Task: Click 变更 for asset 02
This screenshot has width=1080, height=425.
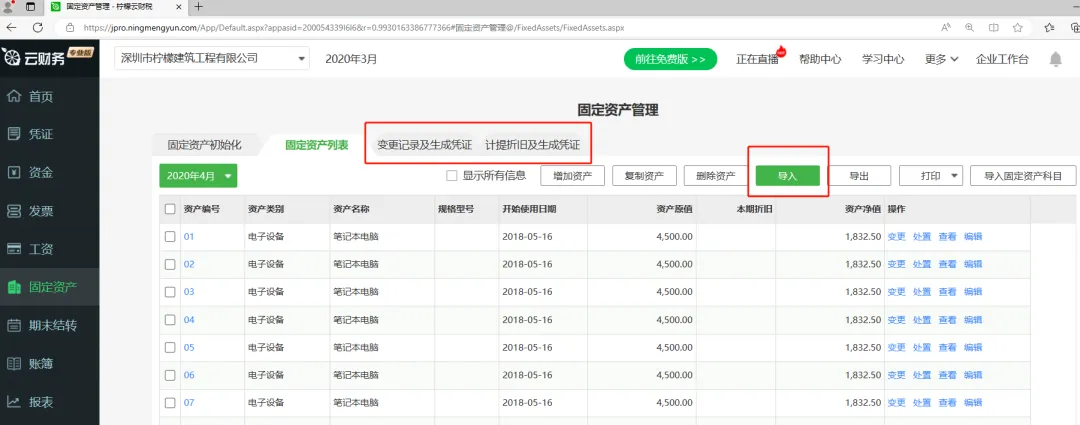Action: tap(896, 264)
